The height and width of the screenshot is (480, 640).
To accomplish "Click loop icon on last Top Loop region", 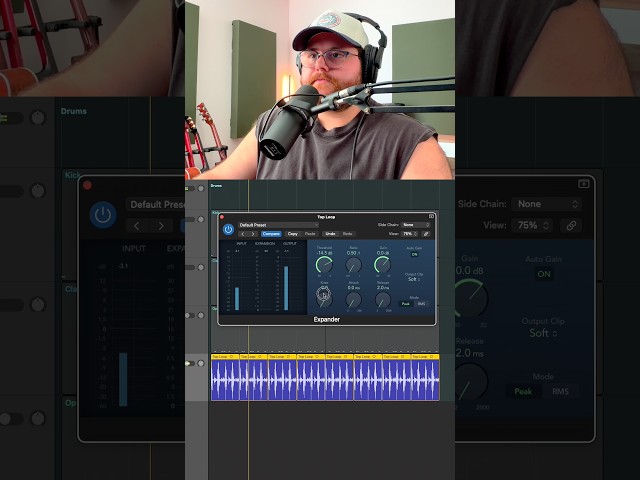I will (432, 357).
